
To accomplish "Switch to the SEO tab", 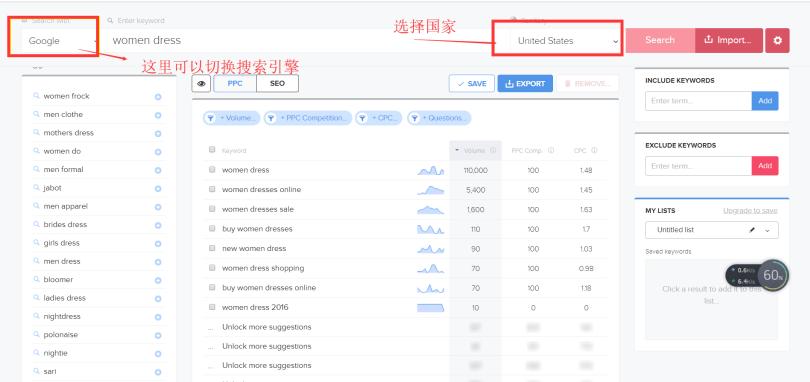I will [277, 83].
